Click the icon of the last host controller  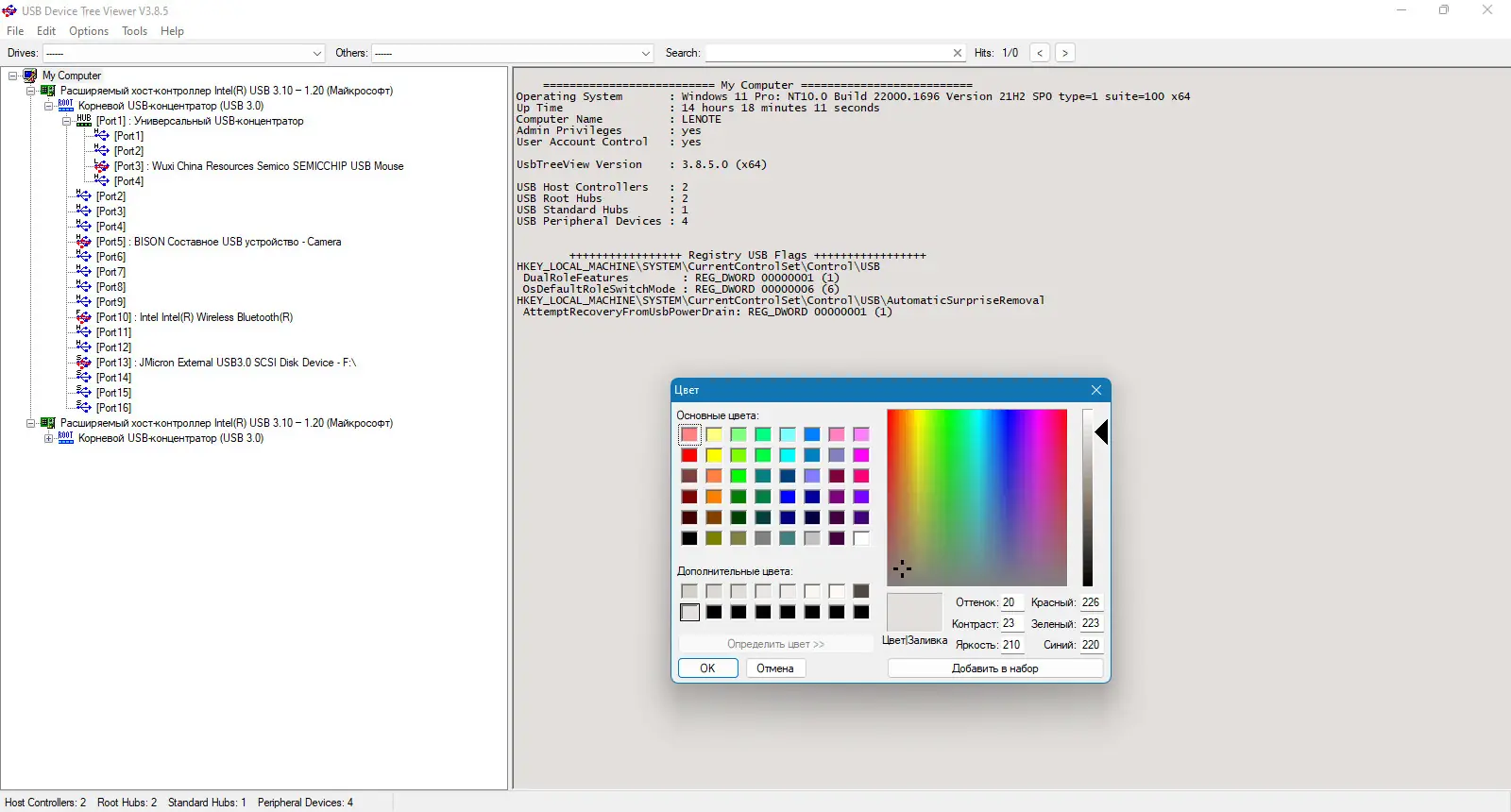[48, 423]
